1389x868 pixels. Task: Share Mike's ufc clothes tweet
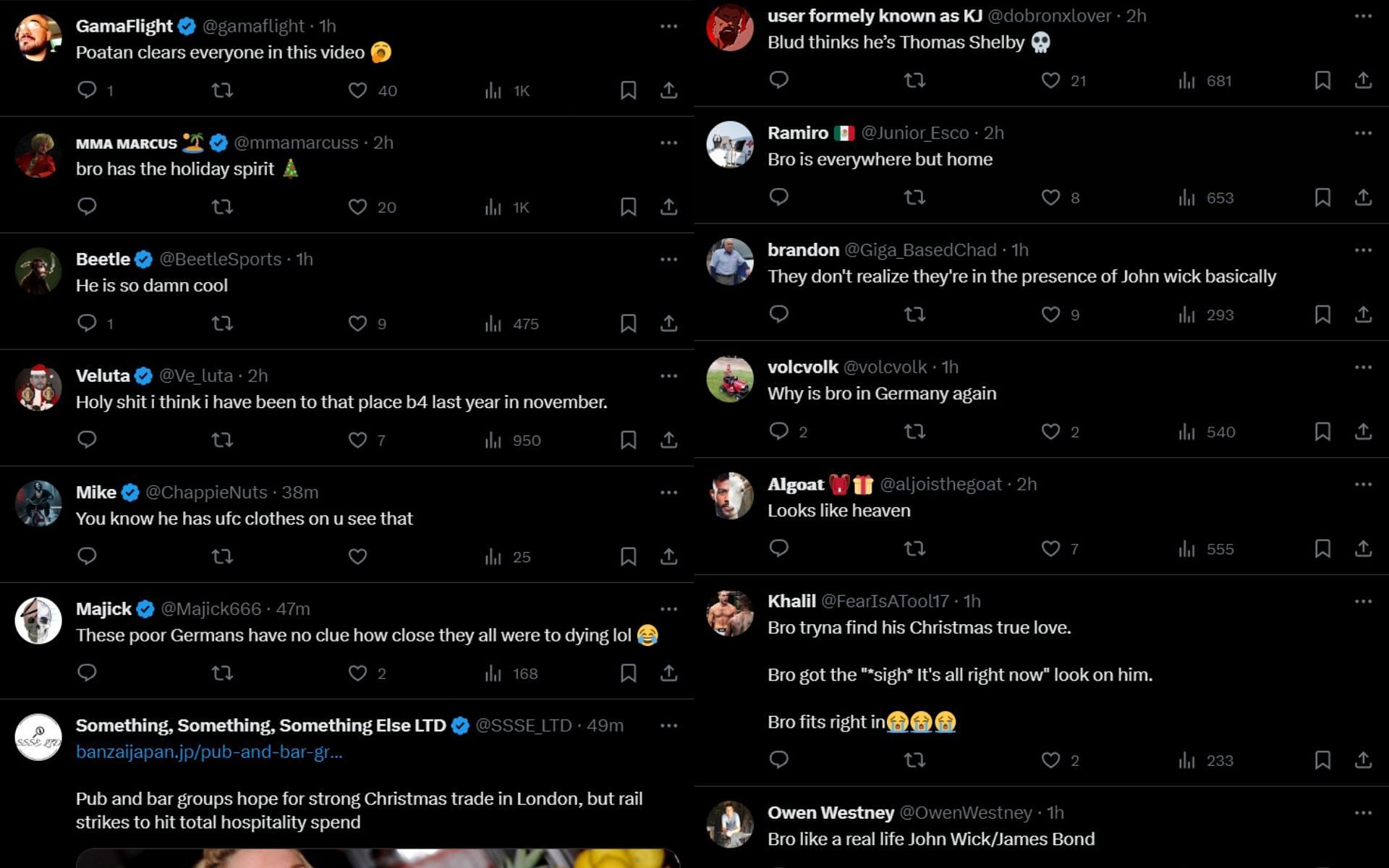tap(668, 556)
